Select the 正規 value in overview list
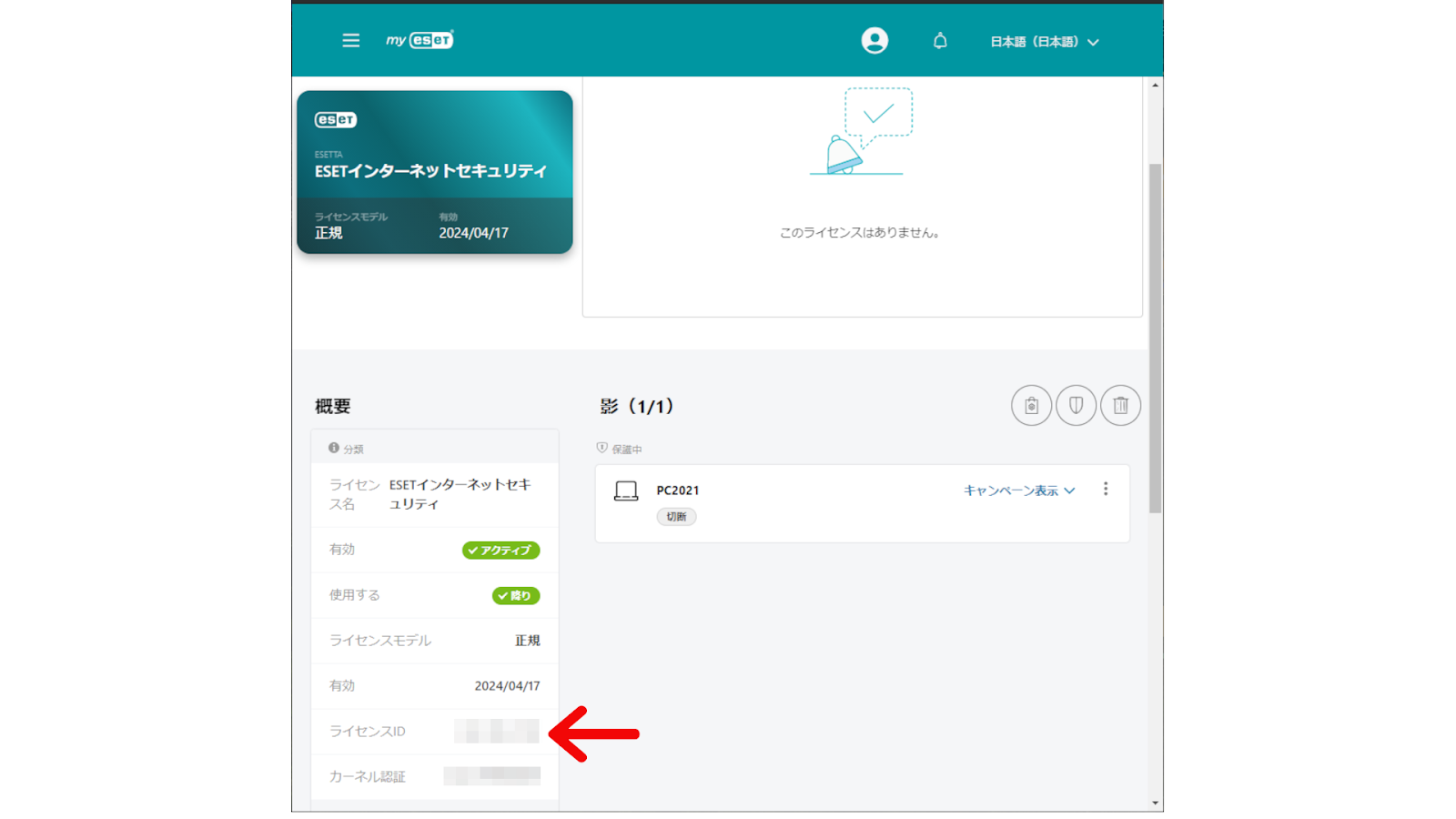This screenshot has height=819, width=1456. [528, 641]
